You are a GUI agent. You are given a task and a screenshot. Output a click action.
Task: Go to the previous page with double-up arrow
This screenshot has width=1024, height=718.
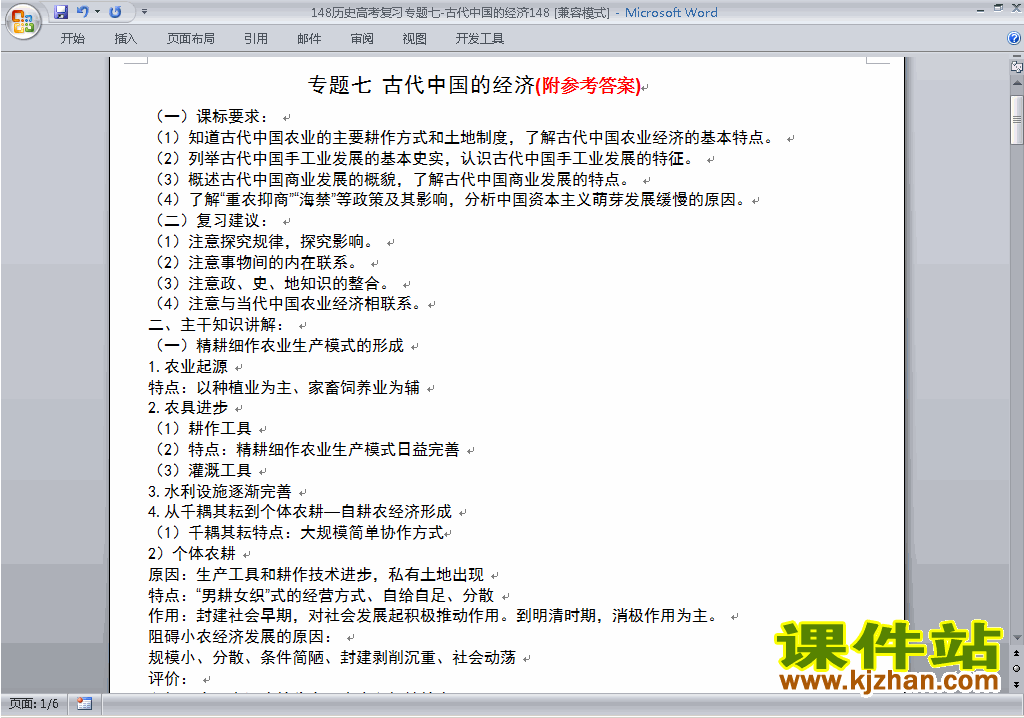1016,653
